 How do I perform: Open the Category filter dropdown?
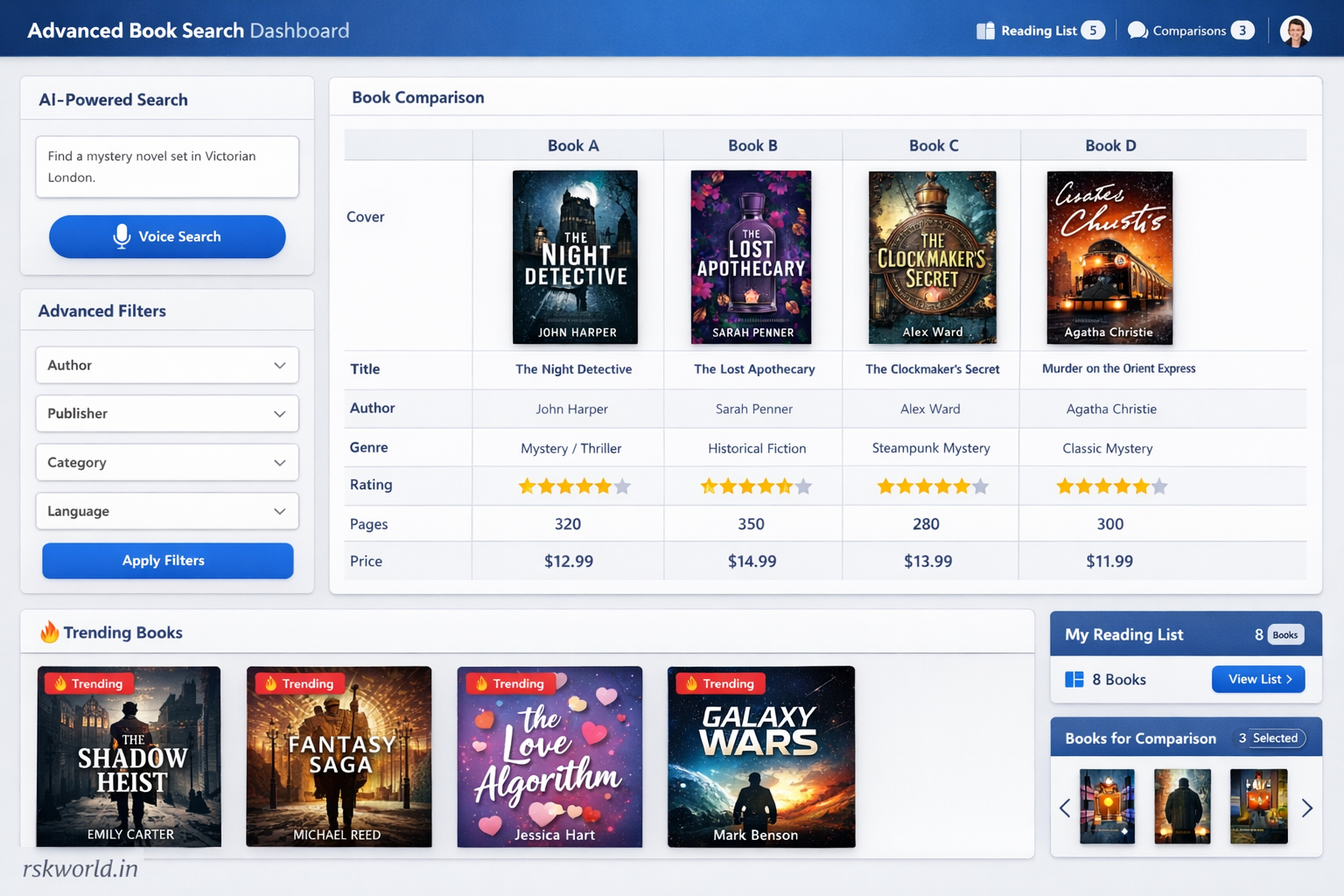(x=167, y=462)
